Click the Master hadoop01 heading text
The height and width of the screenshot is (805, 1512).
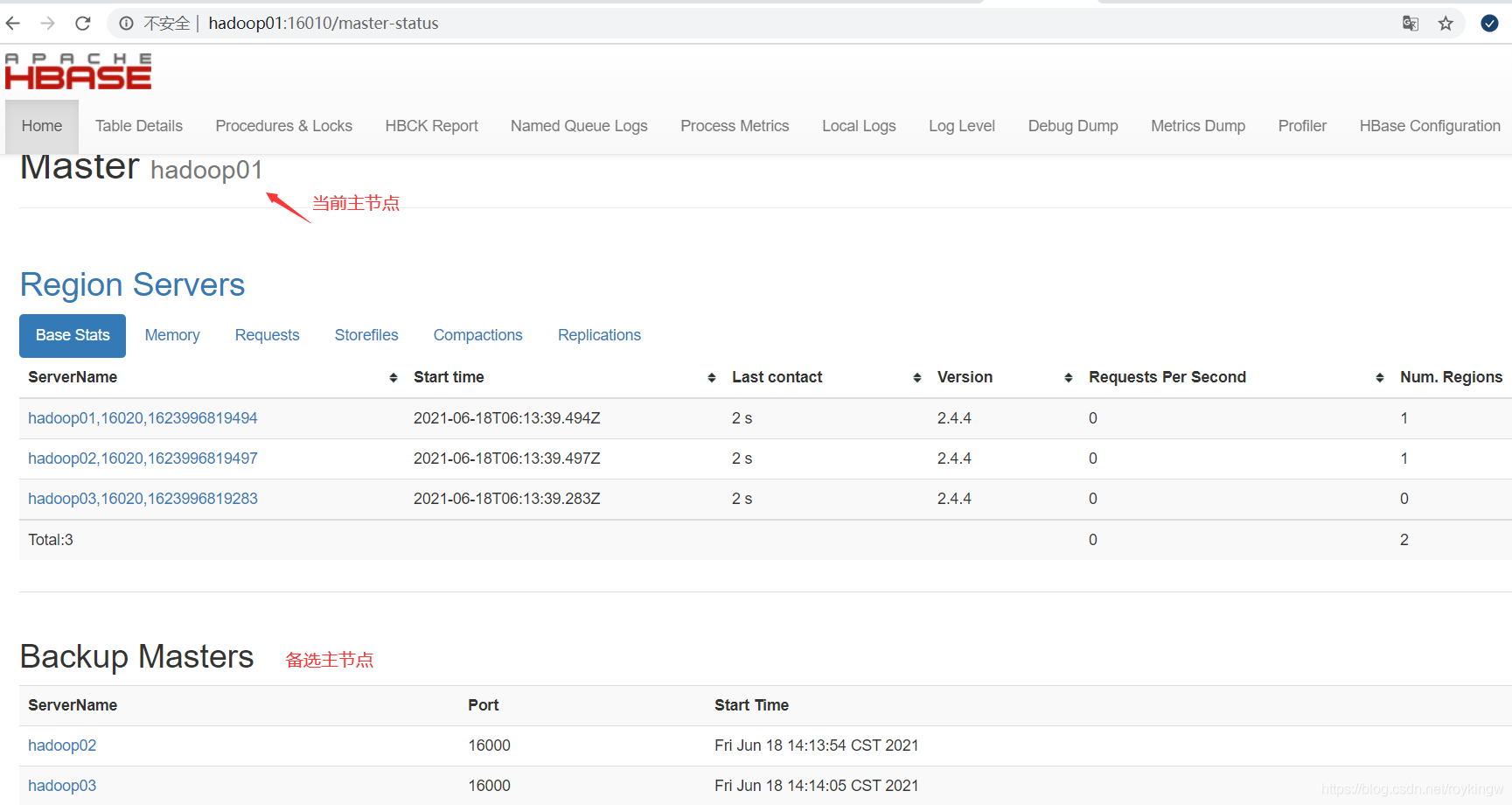(141, 168)
